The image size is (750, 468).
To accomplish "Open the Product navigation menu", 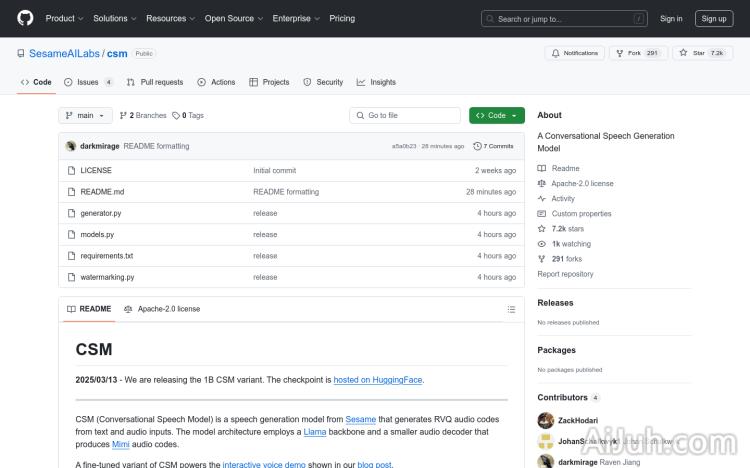I will (63, 18).
